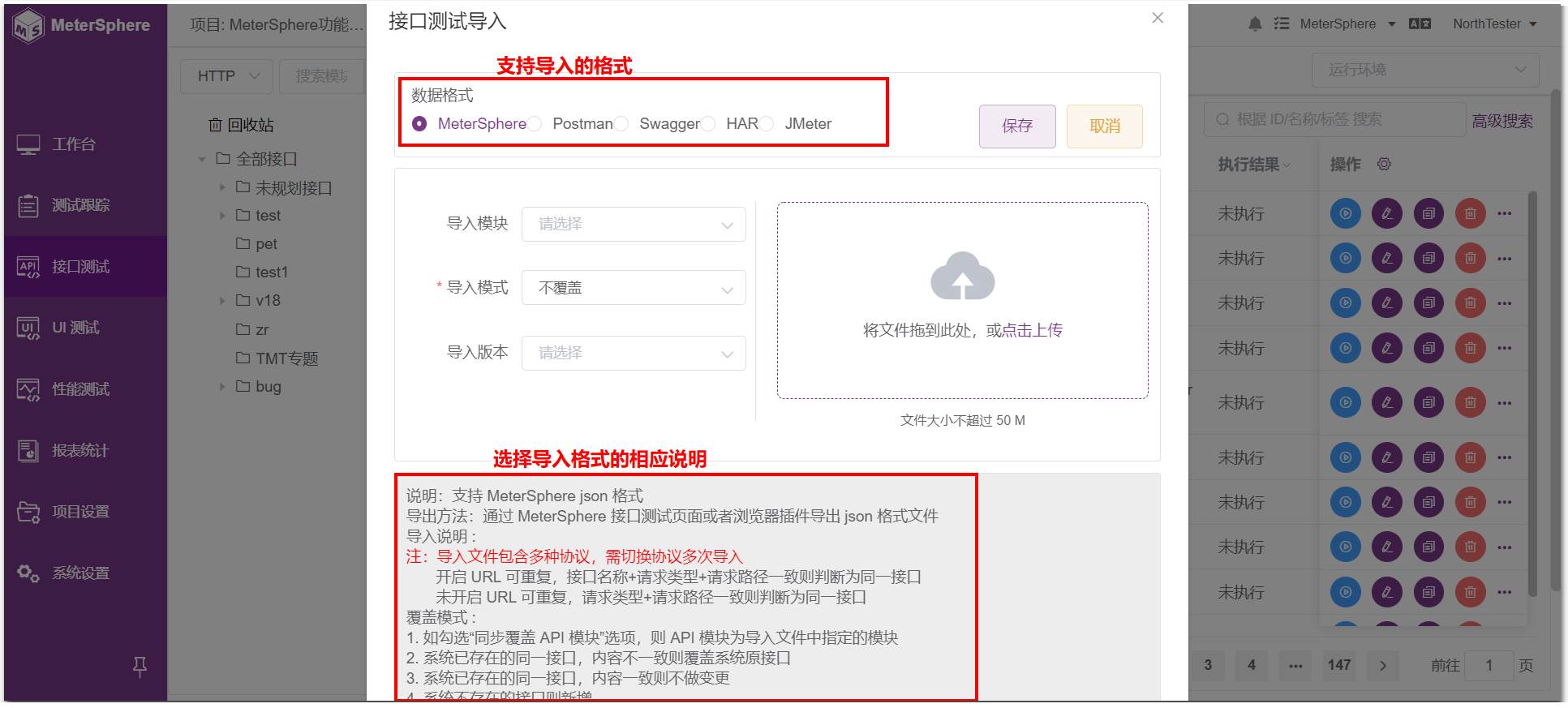Open the 导入版本 dropdown
The width and height of the screenshot is (1568, 708).
(x=634, y=353)
